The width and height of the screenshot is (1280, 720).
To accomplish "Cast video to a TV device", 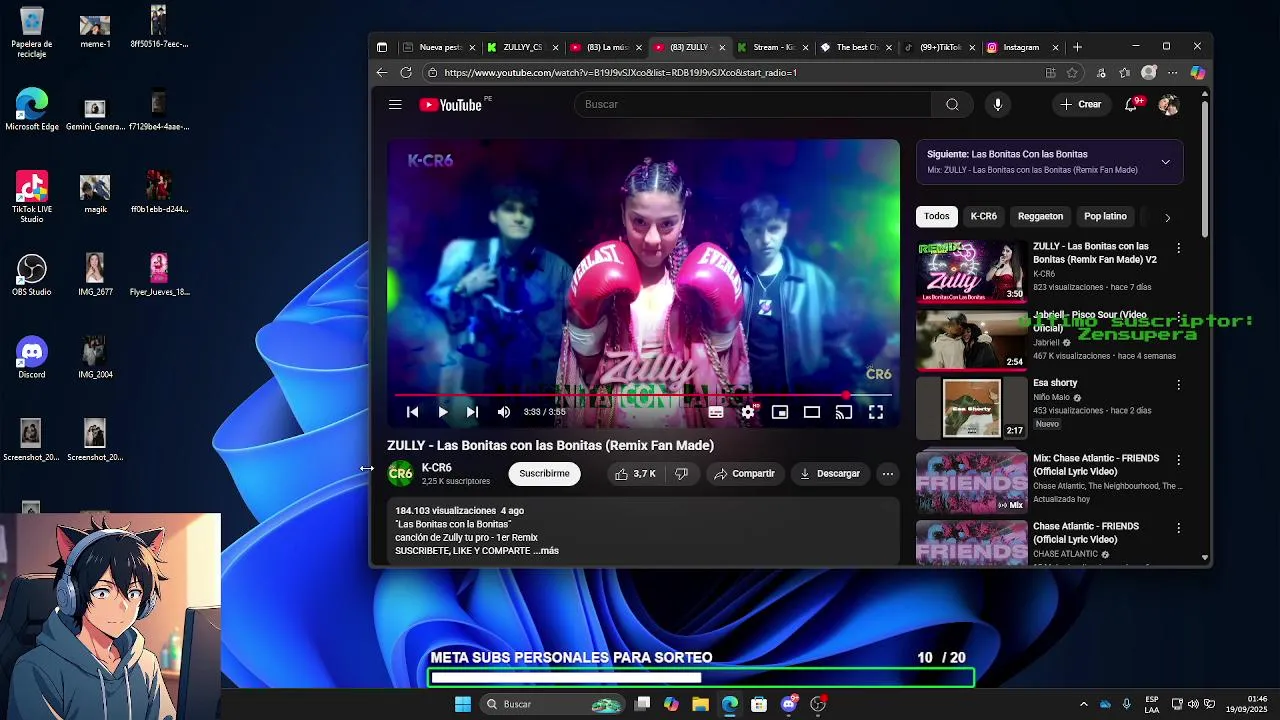I will pyautogui.click(x=844, y=412).
